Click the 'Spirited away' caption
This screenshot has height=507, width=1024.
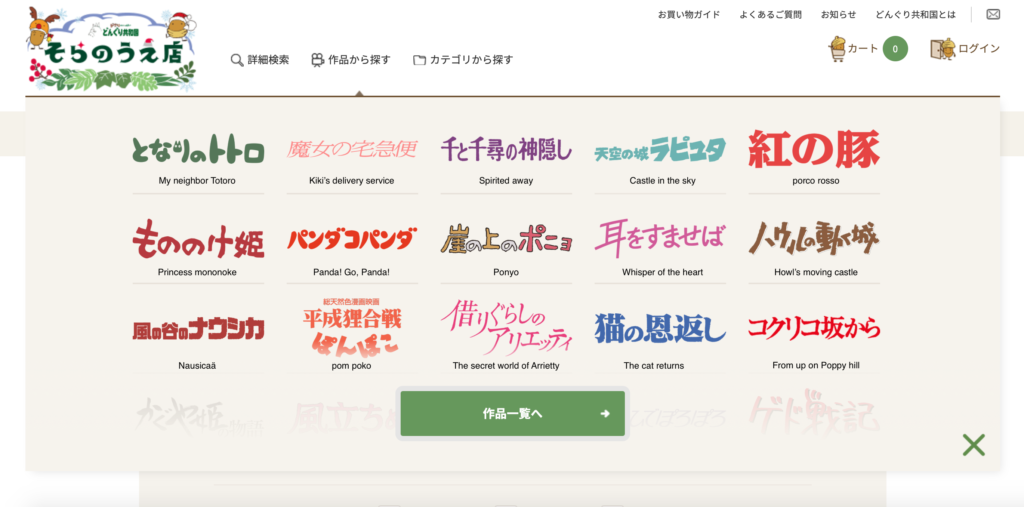click(x=505, y=181)
